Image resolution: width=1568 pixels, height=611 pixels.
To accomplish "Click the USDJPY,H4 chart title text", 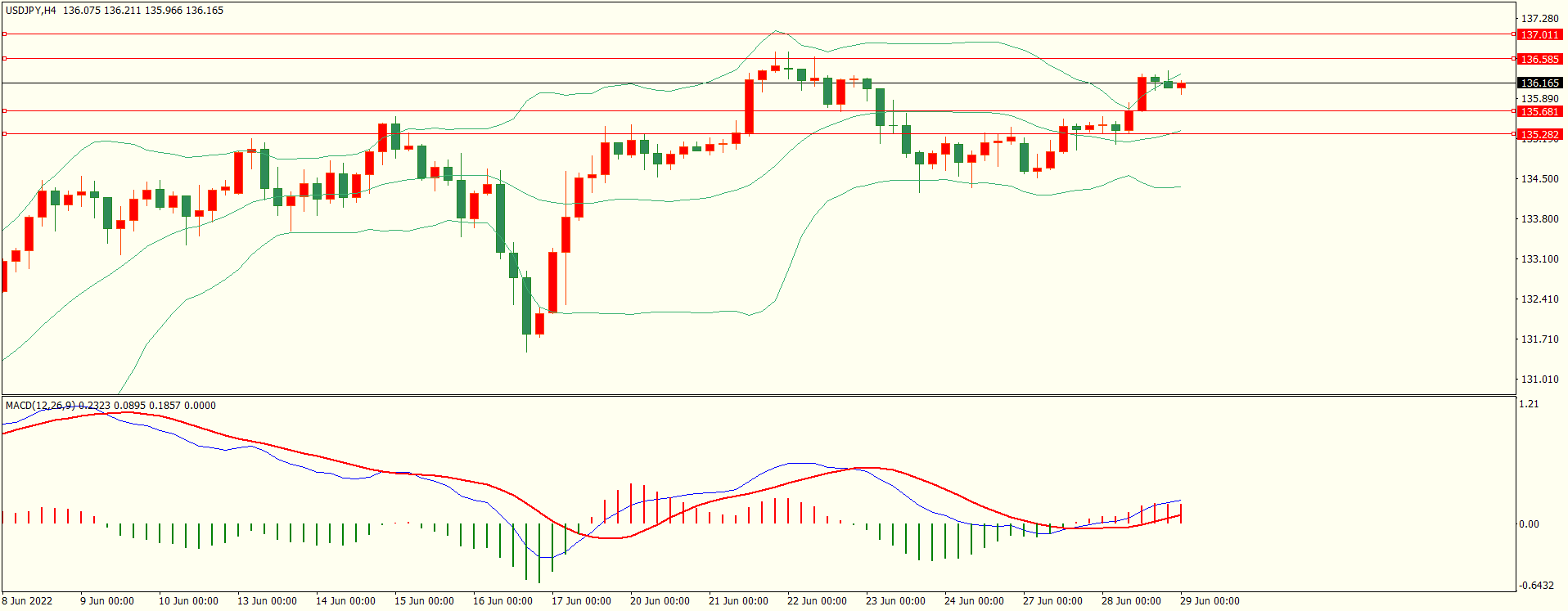I will (31, 11).
